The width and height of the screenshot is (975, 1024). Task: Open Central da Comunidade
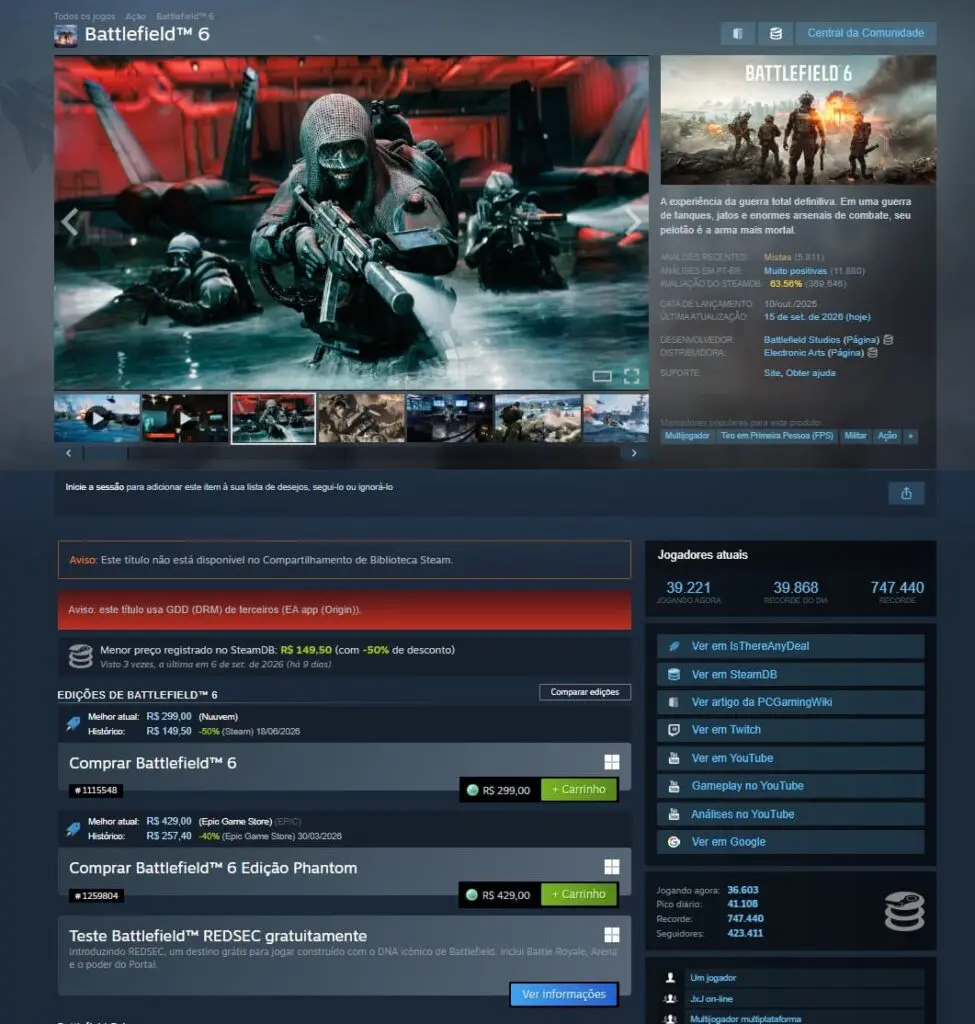tap(865, 33)
